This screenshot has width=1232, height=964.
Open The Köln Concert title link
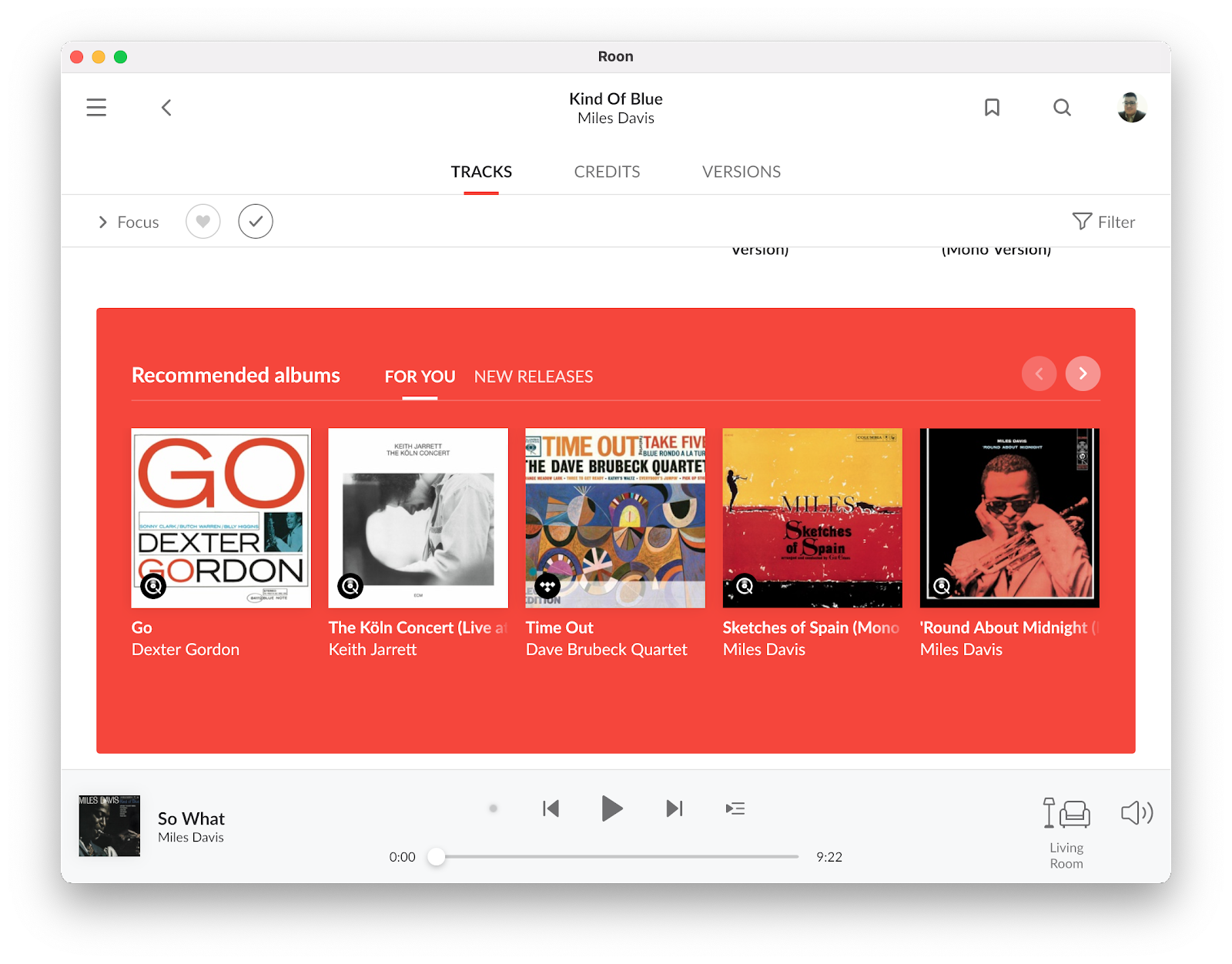coord(418,628)
